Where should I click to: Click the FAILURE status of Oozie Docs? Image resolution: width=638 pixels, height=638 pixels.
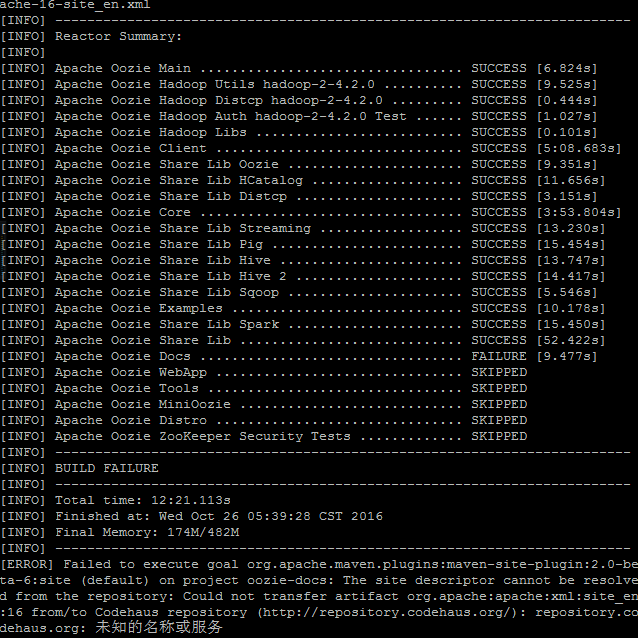[499, 356]
